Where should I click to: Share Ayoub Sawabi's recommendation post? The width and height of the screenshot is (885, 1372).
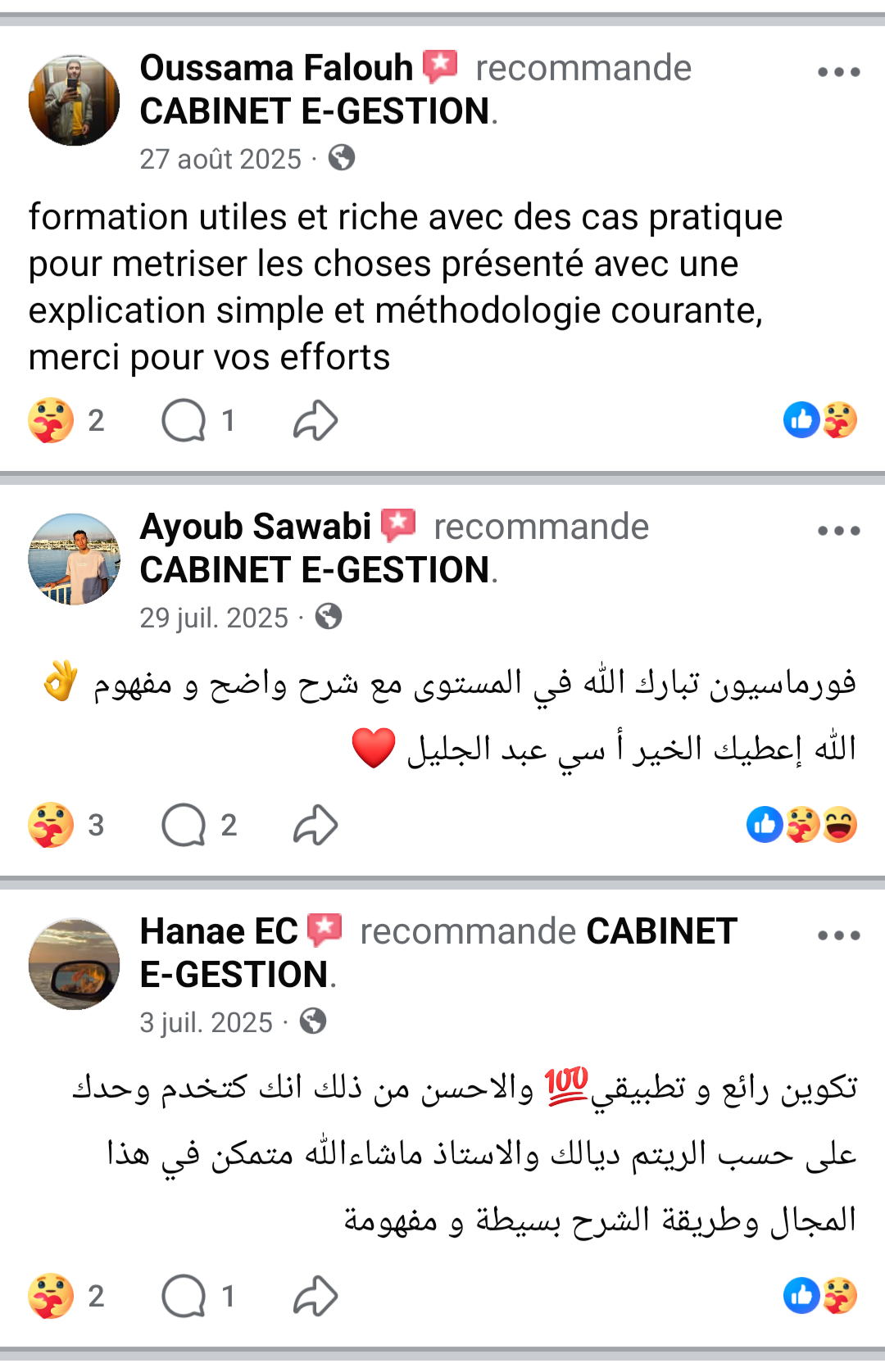[315, 825]
